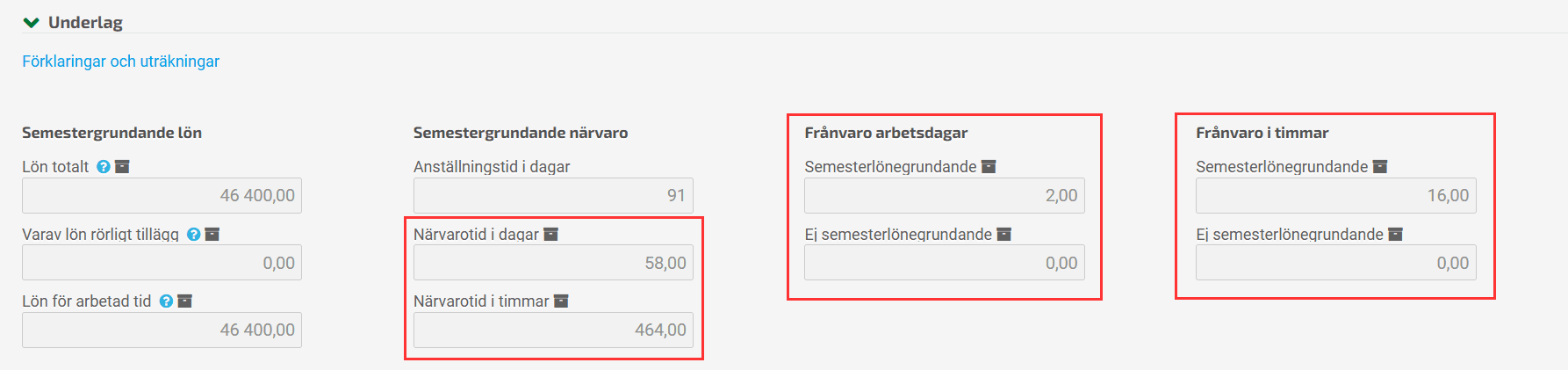Select the Lön totalt field showing 46 400,00
Image resolution: width=1568 pixels, height=370 pixels.
(x=162, y=195)
